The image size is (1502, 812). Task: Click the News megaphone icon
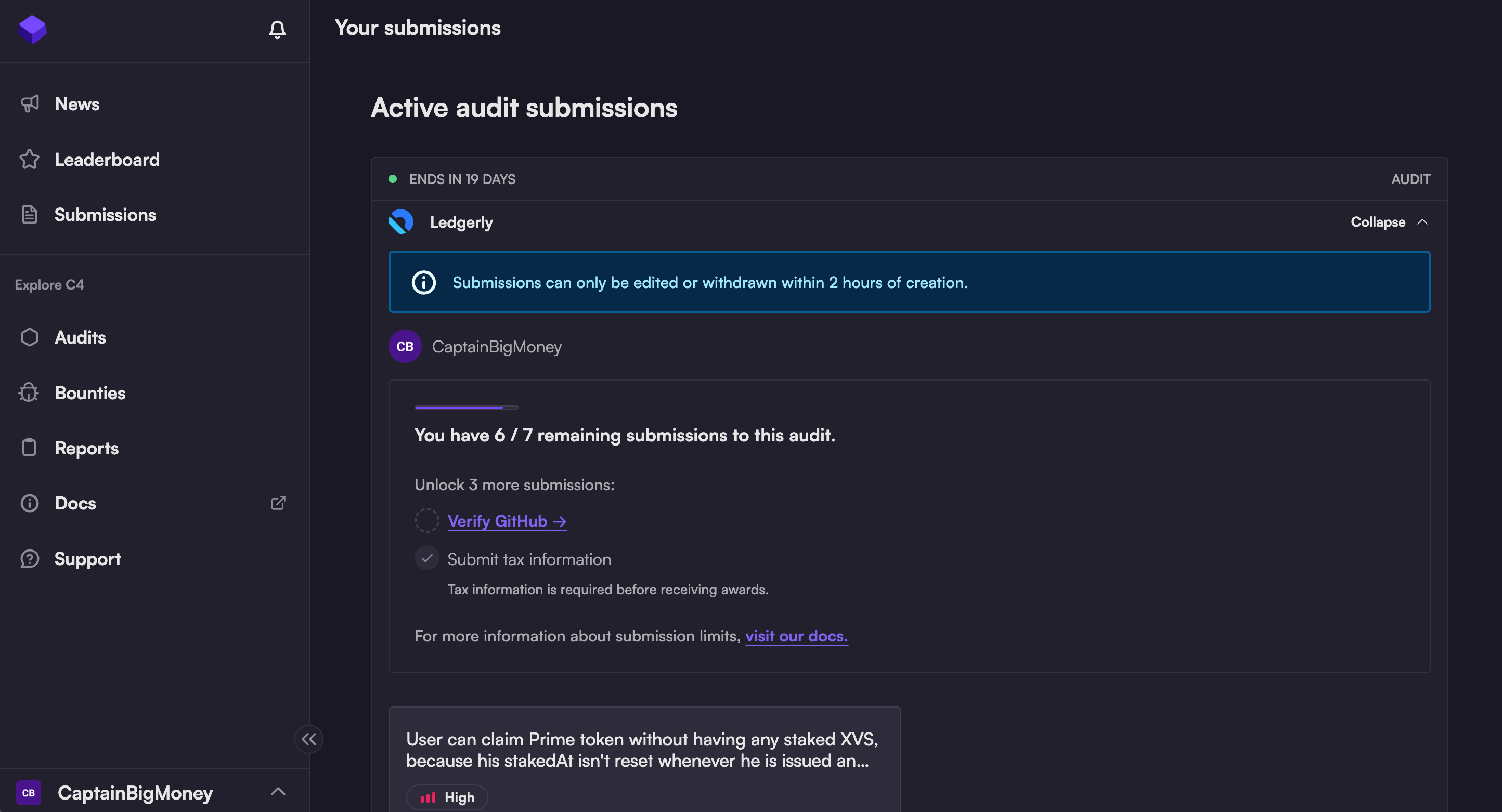coord(29,104)
